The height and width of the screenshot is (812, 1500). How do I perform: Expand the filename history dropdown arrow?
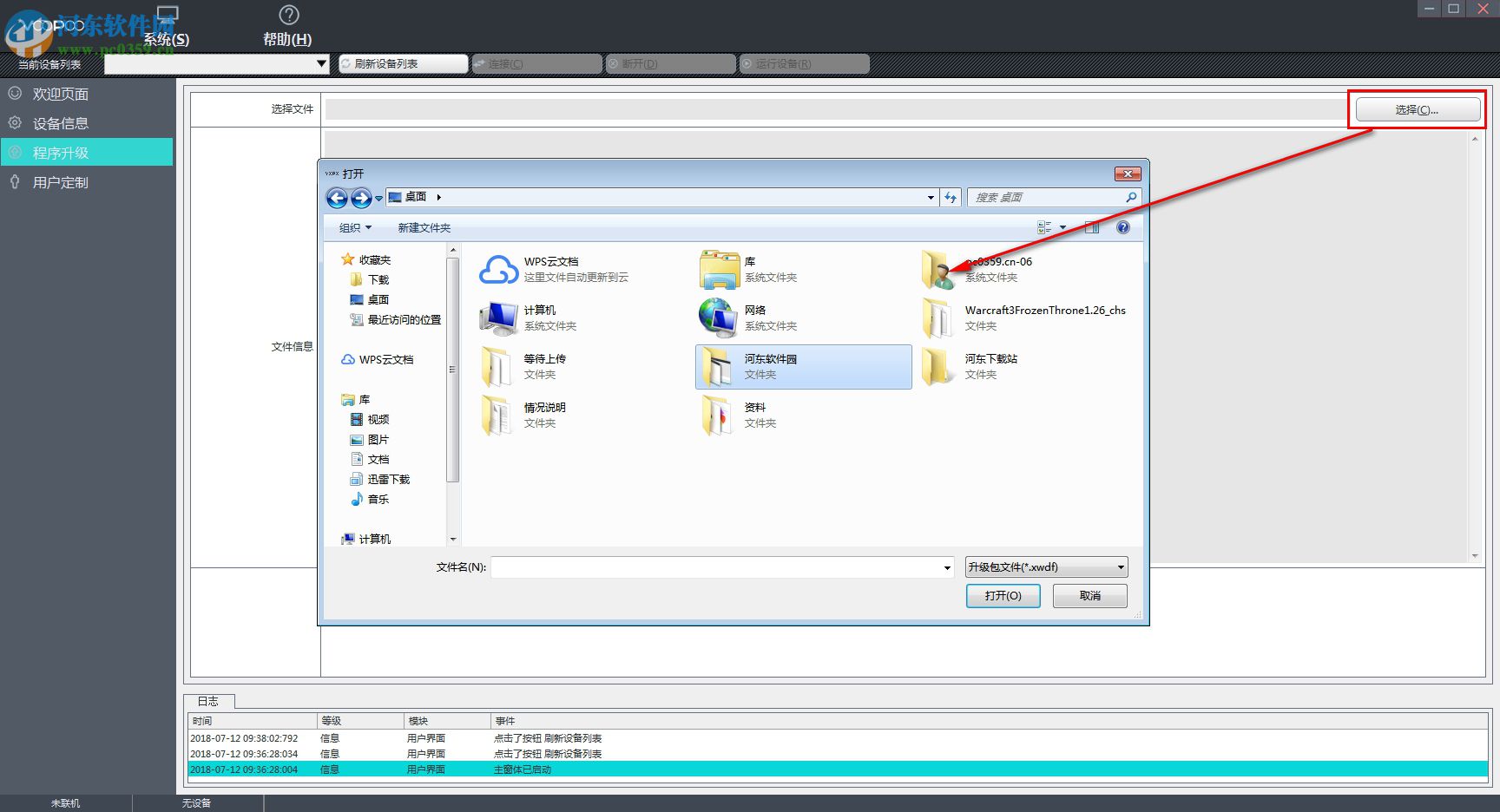(947, 567)
